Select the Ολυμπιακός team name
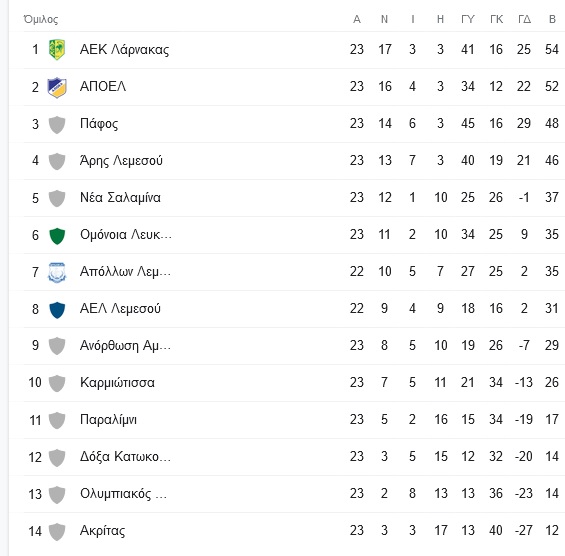This screenshot has width=565, height=556. (123, 494)
